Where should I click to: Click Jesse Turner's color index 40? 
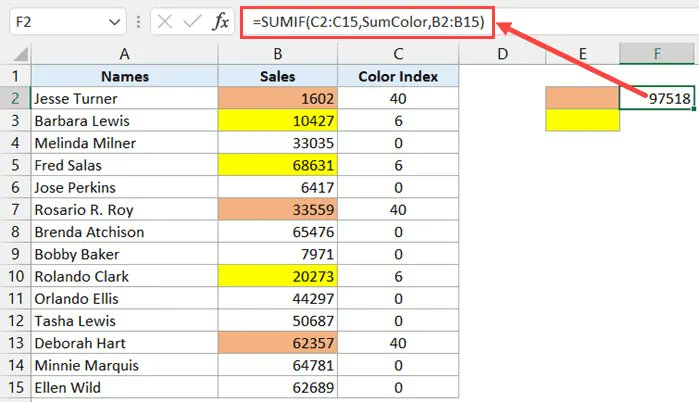[x=398, y=98]
